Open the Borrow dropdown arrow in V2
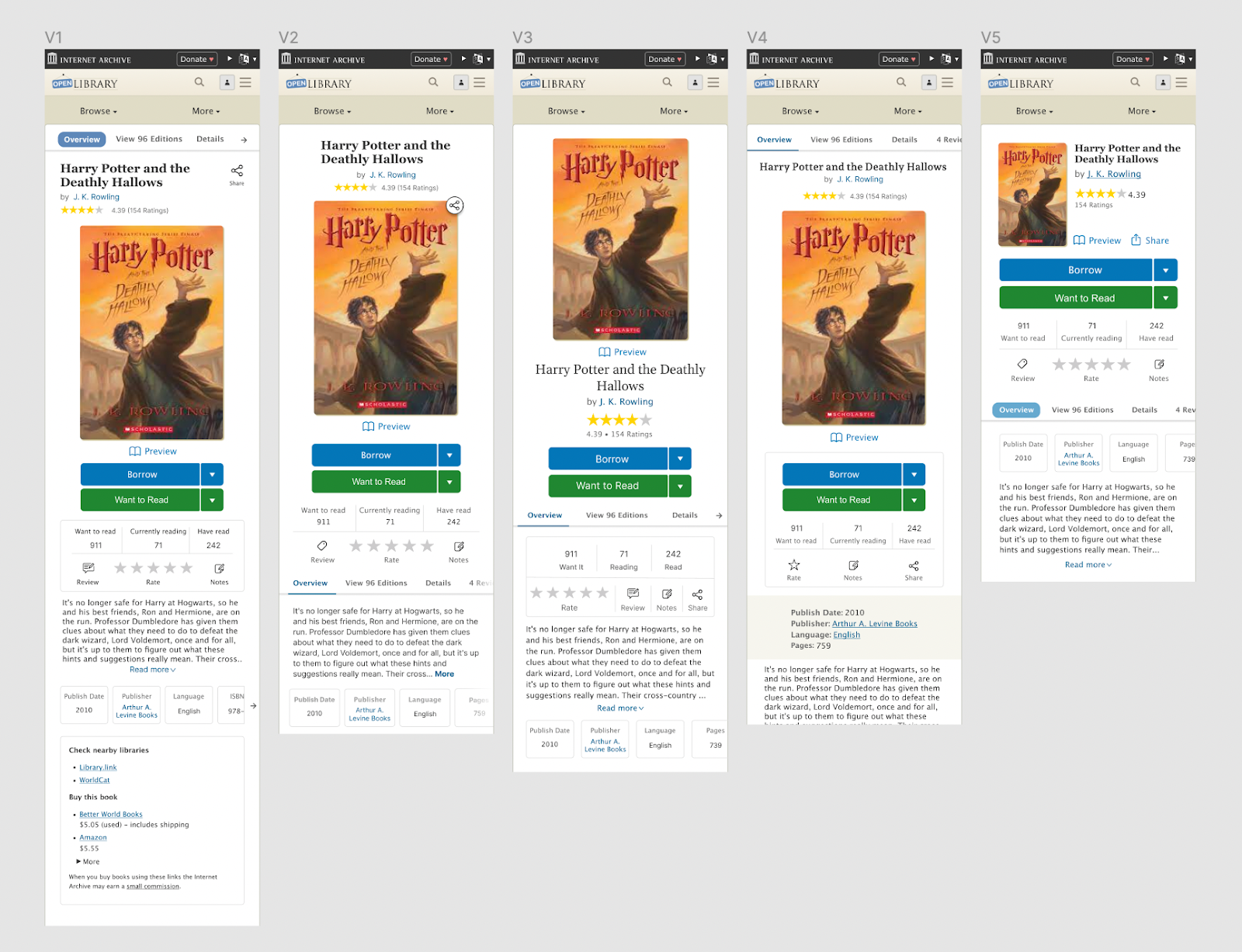1242x952 pixels. pyautogui.click(x=449, y=455)
